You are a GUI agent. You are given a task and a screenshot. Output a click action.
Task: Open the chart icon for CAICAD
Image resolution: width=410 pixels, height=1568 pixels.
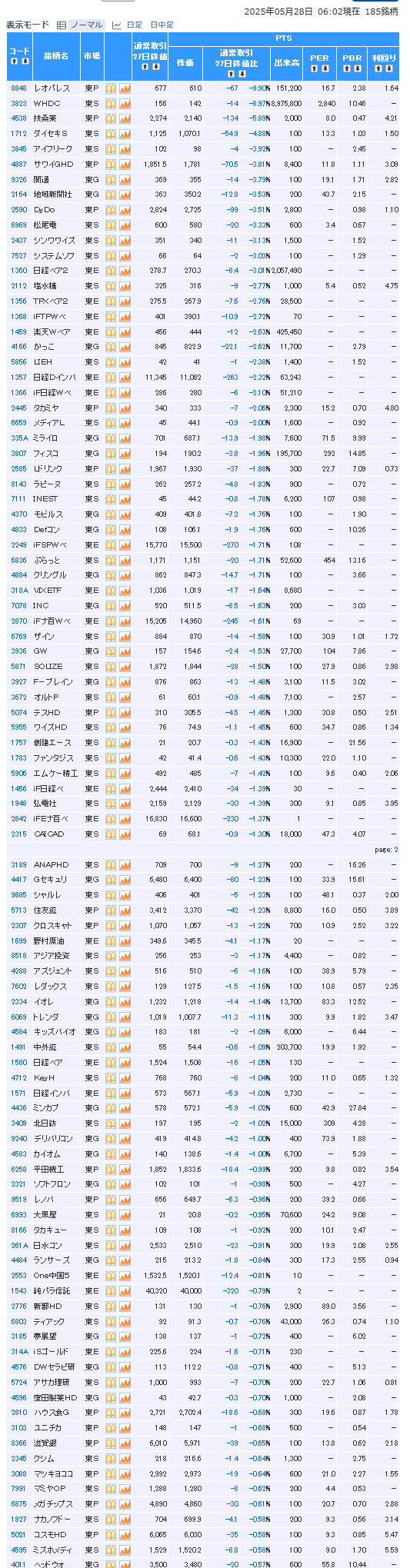click(x=125, y=834)
